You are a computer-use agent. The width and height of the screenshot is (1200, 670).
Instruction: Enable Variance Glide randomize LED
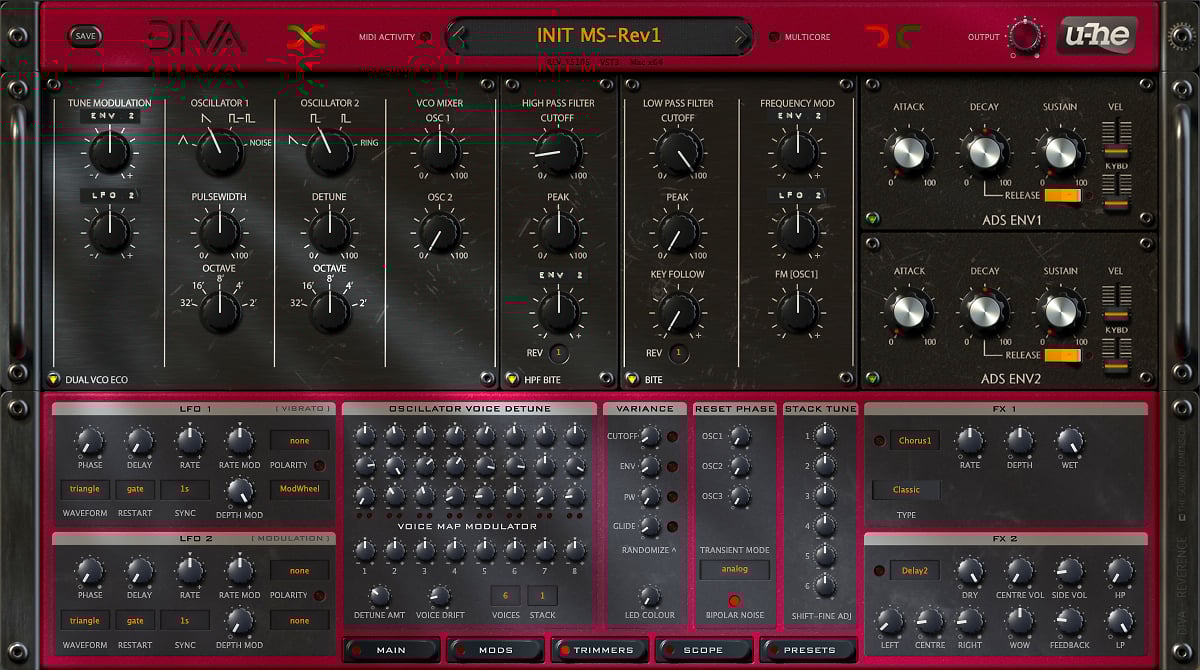[x=673, y=526]
